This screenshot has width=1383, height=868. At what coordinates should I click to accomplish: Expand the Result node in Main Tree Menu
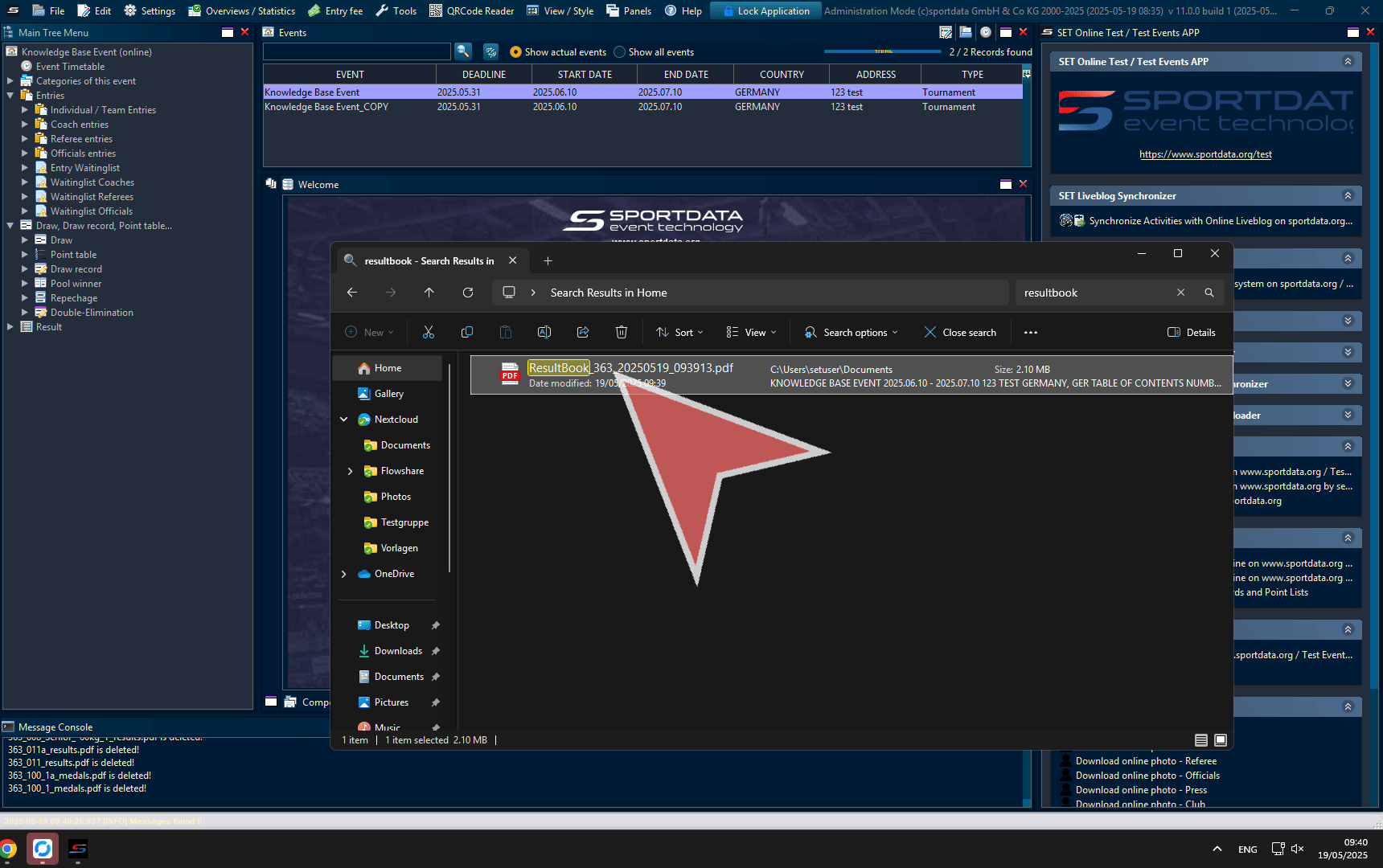pos(10,327)
